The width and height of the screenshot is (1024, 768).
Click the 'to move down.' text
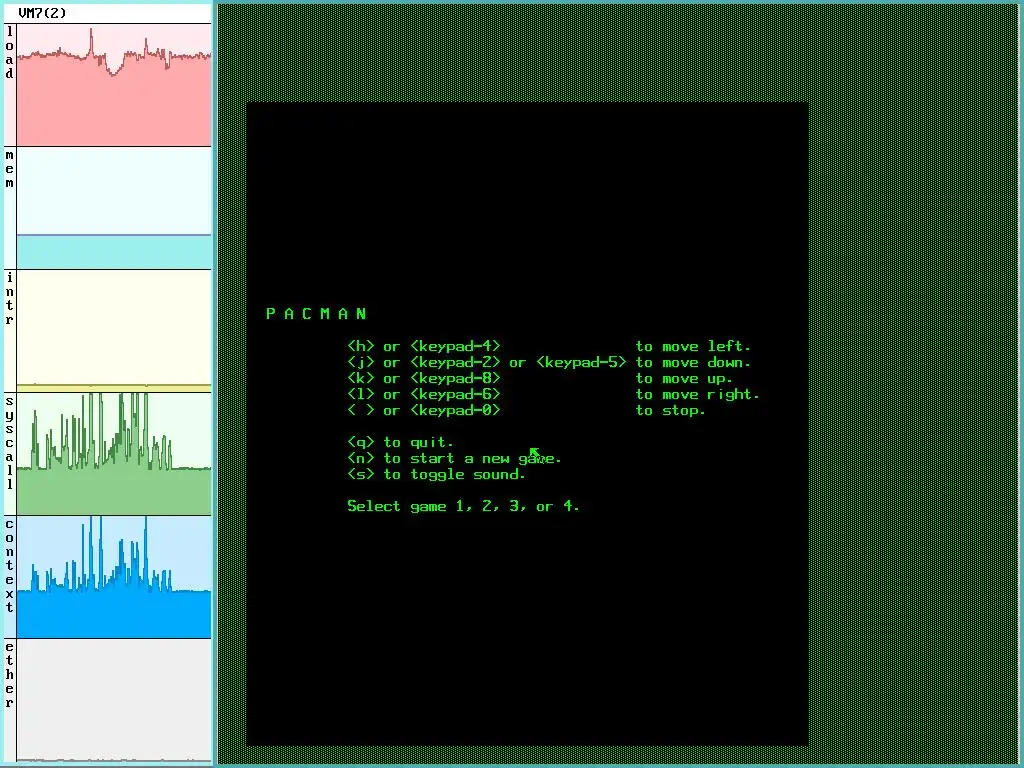[x=693, y=362]
